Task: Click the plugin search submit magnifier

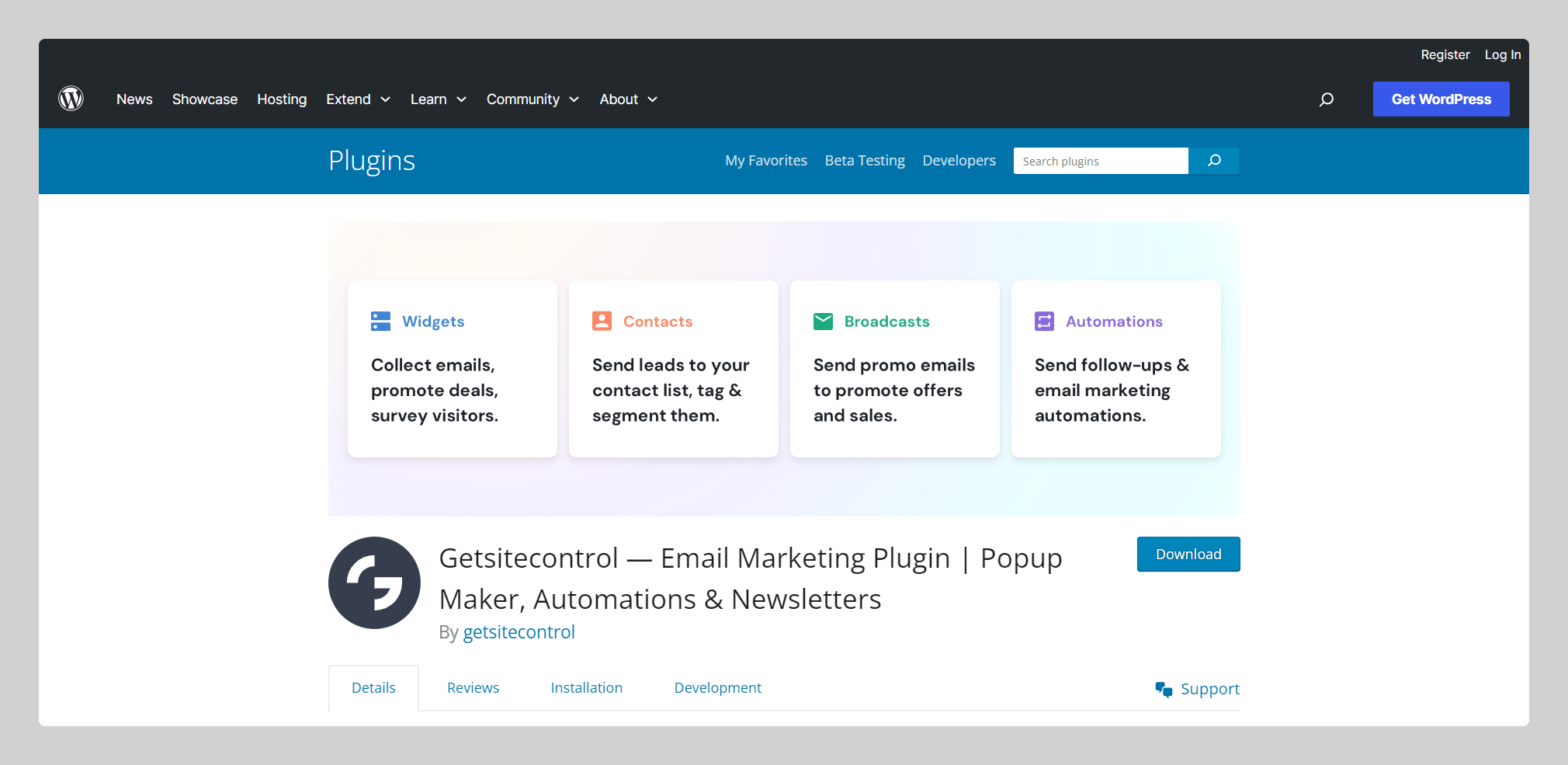Action: coord(1214,161)
